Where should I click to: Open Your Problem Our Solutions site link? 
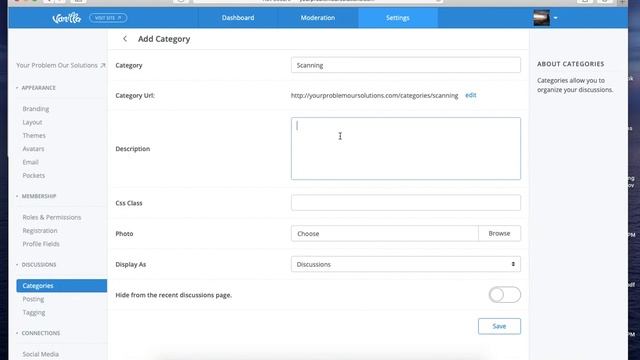61,65
